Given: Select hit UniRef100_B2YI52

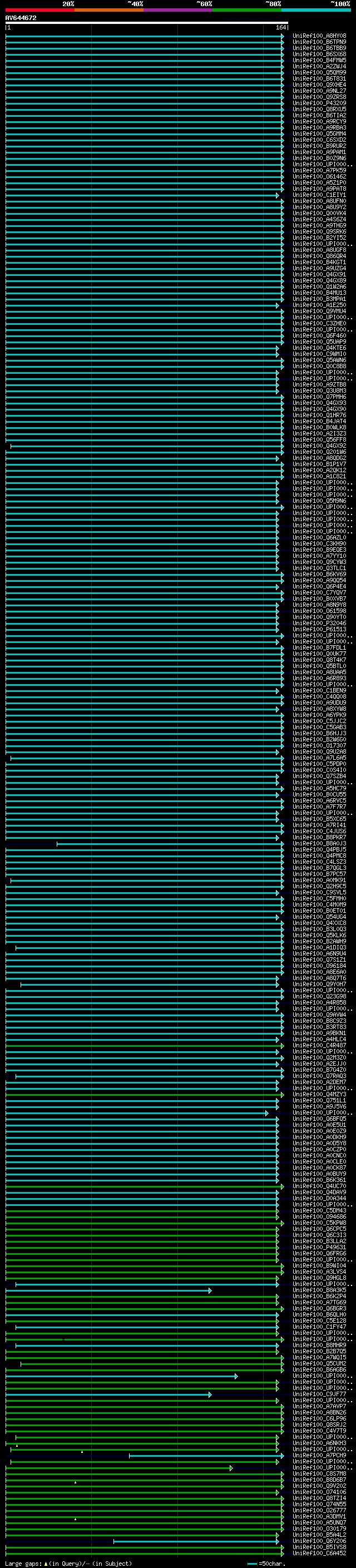Looking at the screenshot, I should (x=319, y=238).
